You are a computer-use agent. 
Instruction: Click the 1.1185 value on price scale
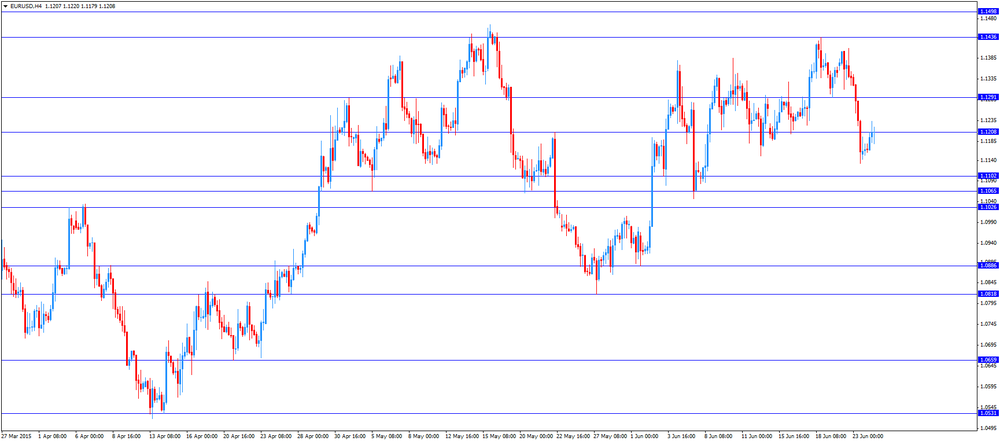[x=988, y=140]
